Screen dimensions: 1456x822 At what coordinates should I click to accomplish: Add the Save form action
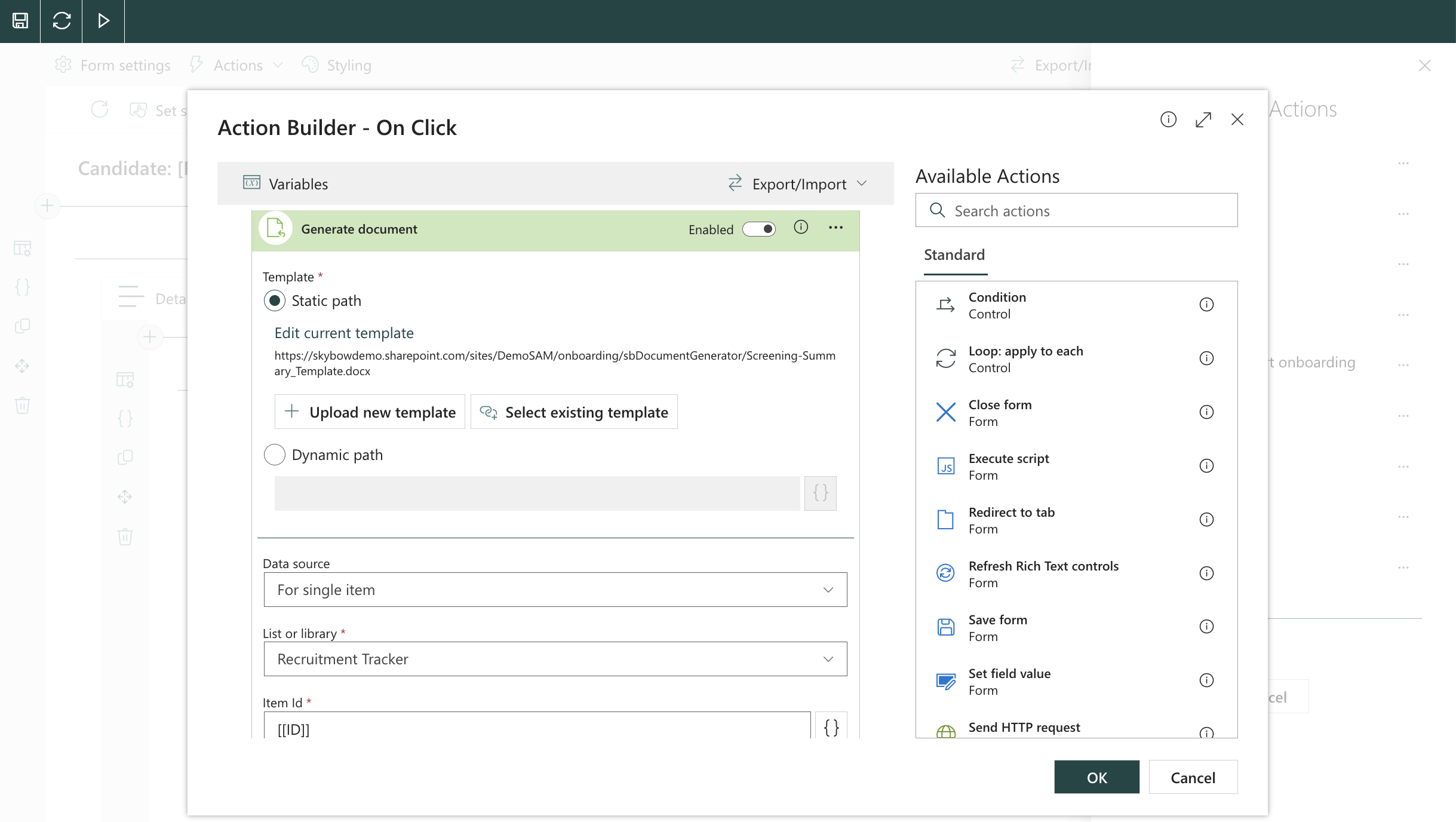pyautogui.click(x=1076, y=628)
